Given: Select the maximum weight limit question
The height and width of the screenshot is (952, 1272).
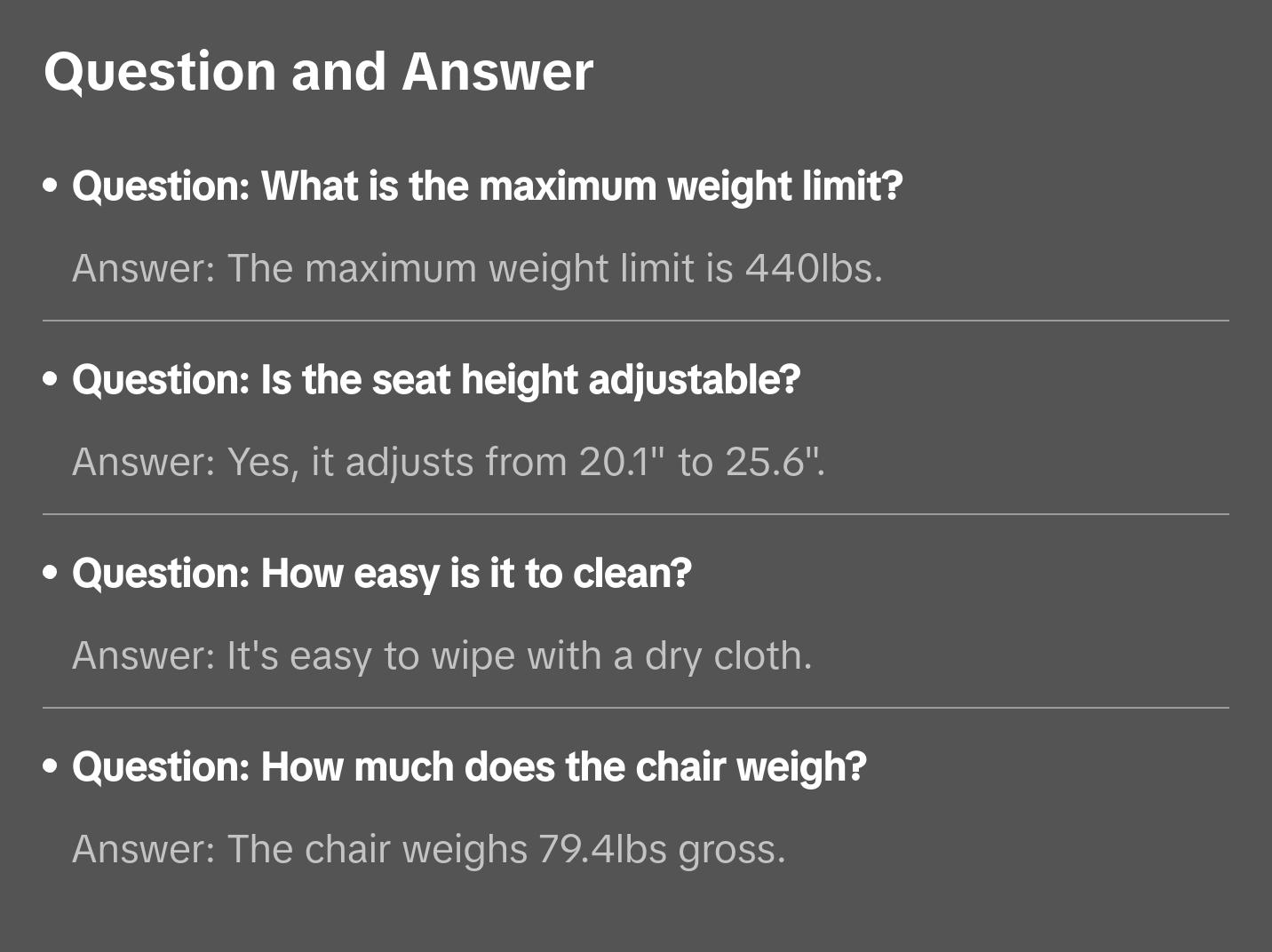Looking at the screenshot, I should pos(487,186).
